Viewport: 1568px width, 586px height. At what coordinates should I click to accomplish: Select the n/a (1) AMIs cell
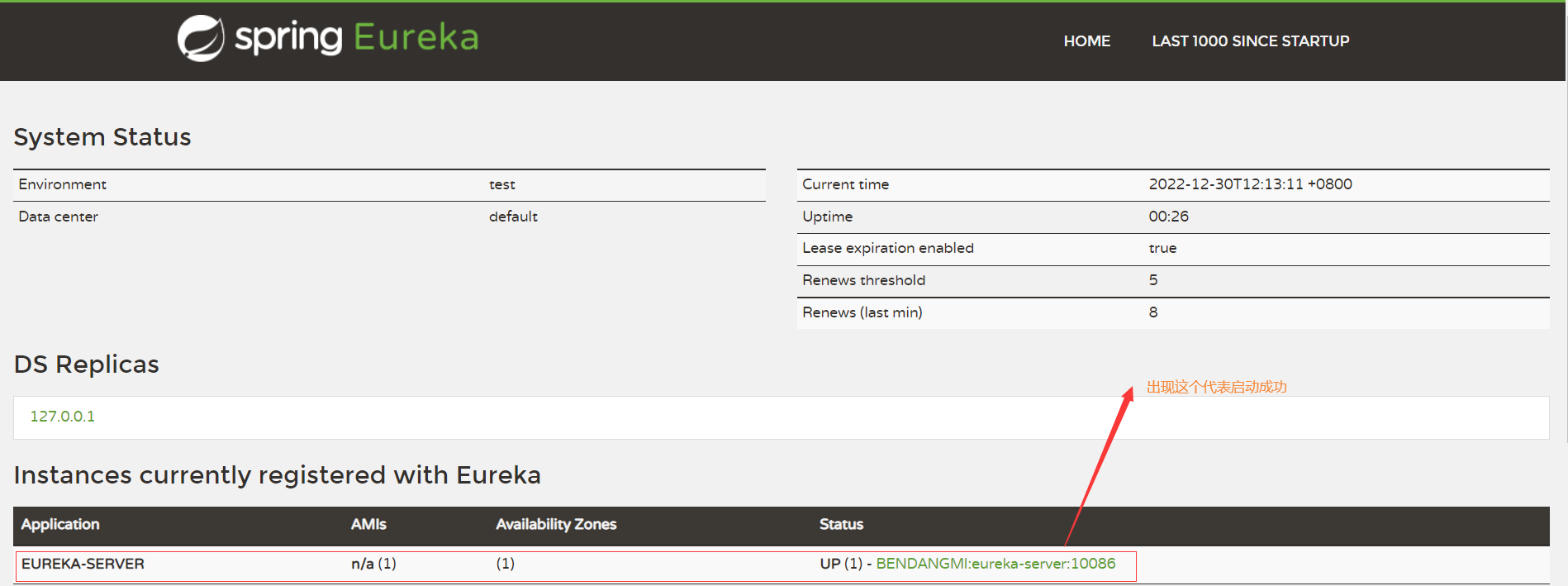tap(373, 564)
